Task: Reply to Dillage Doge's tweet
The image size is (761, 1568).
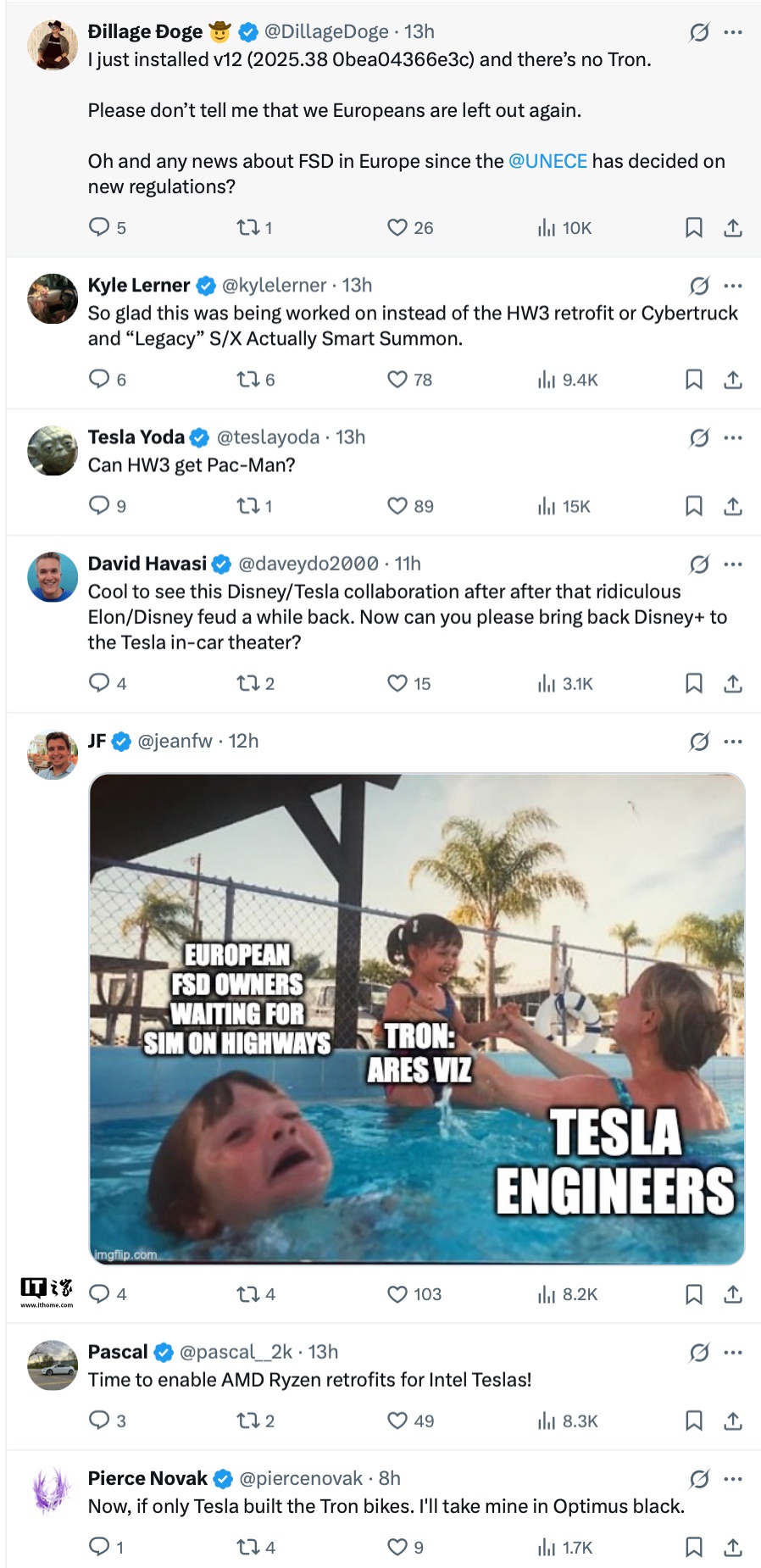Action: [99, 227]
